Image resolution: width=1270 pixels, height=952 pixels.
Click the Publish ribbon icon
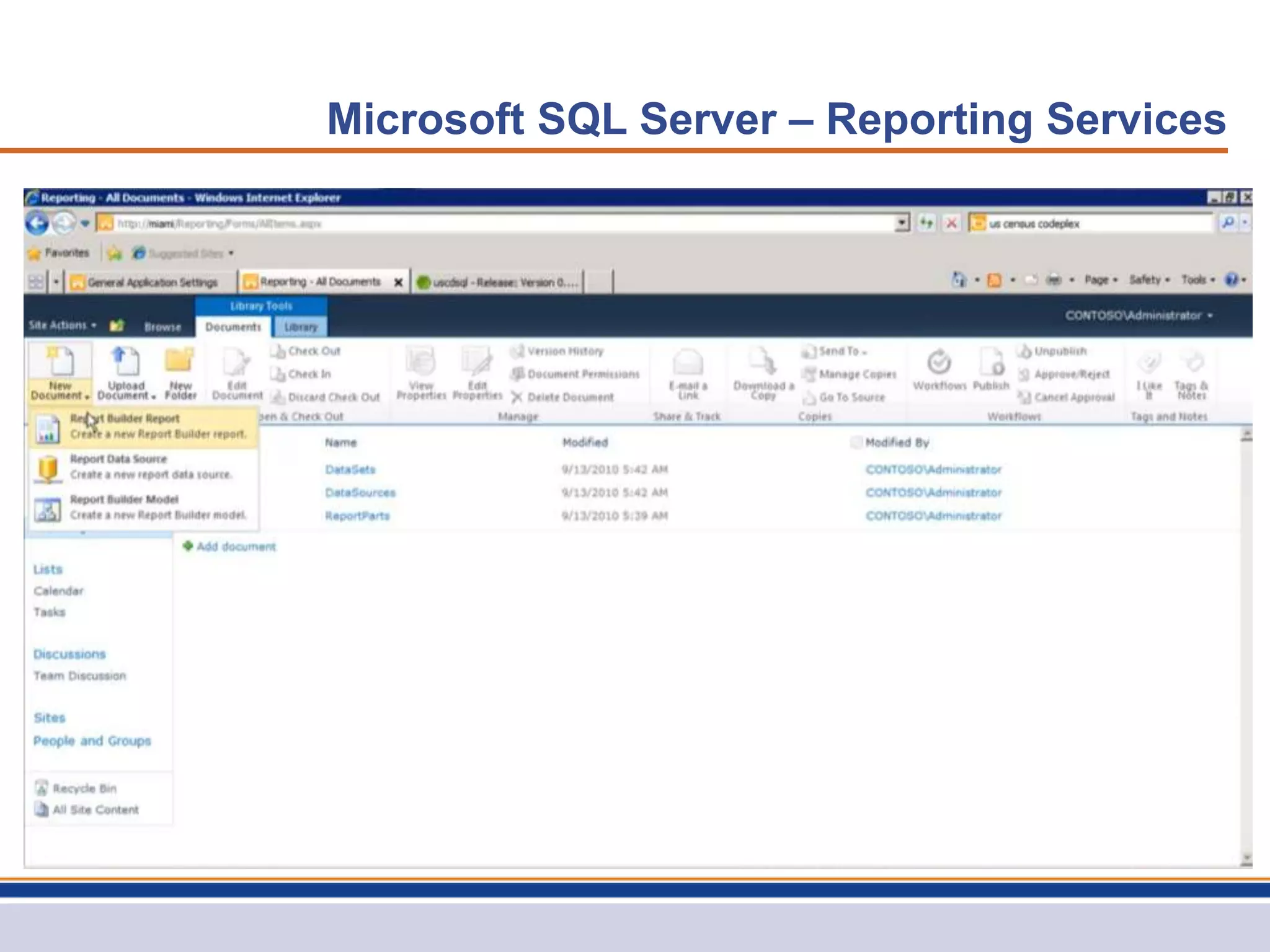[991, 370]
